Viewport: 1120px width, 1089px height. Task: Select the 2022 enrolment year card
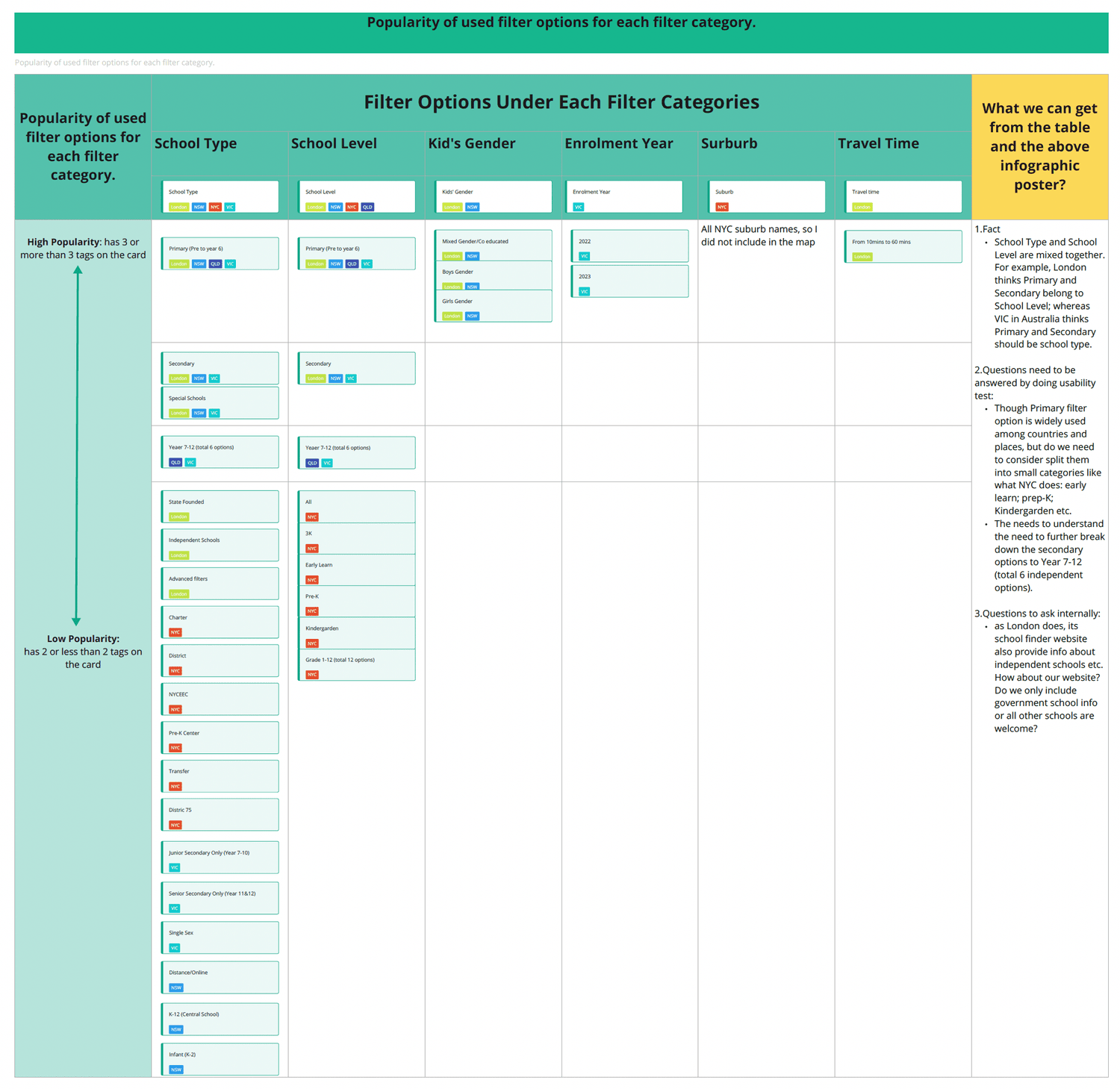point(629,246)
